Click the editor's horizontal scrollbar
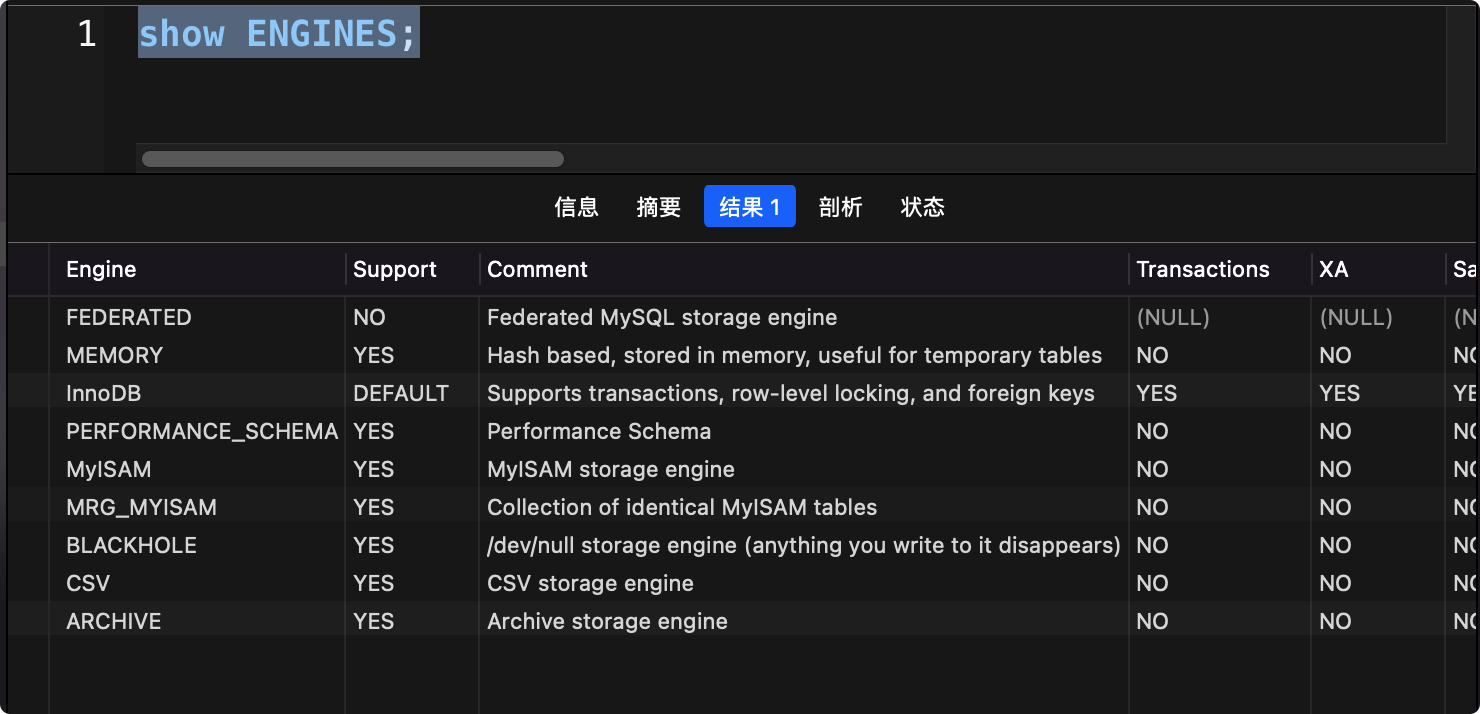Viewport: 1480px width, 714px height. point(352,158)
